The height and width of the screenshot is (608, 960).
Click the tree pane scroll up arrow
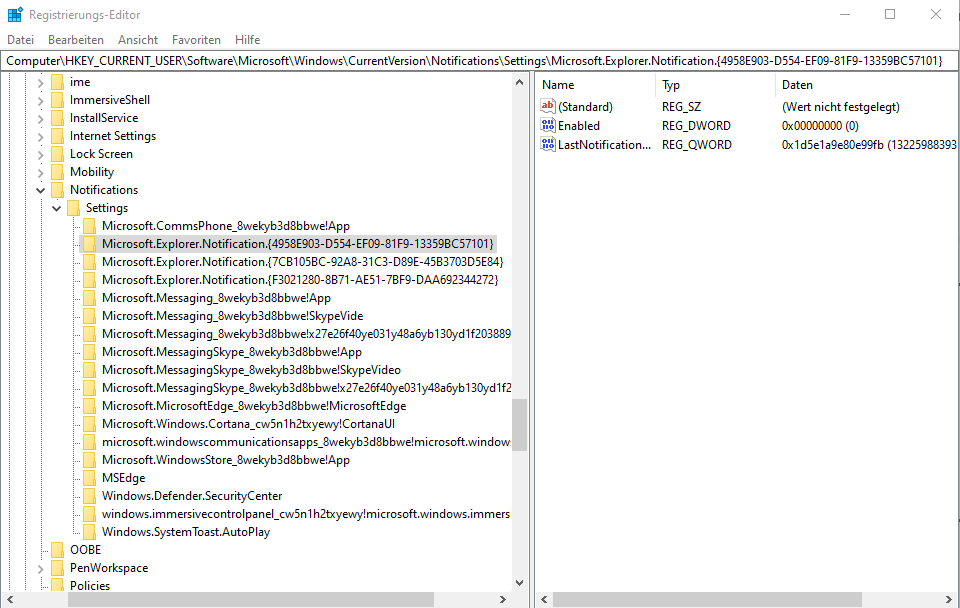coord(519,81)
